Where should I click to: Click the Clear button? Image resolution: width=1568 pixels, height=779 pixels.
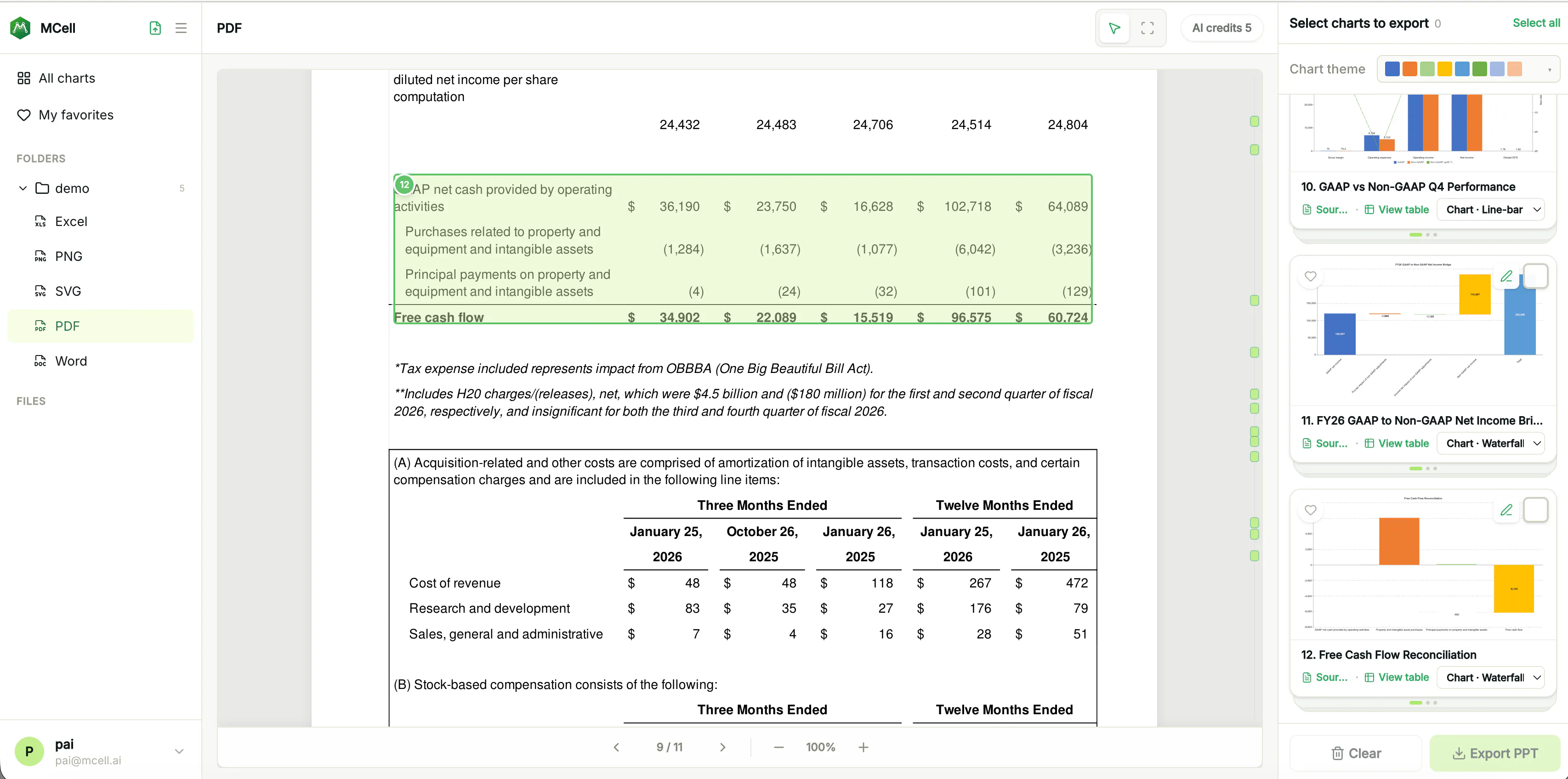point(1356,753)
